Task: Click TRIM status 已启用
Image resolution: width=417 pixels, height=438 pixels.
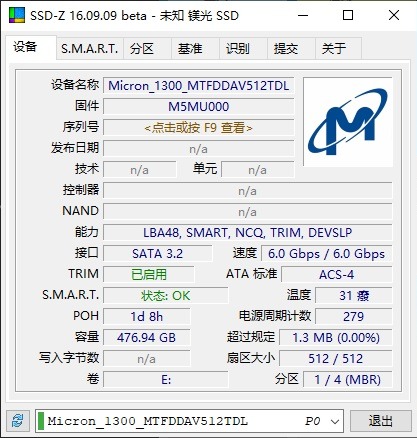Action: pos(149,275)
